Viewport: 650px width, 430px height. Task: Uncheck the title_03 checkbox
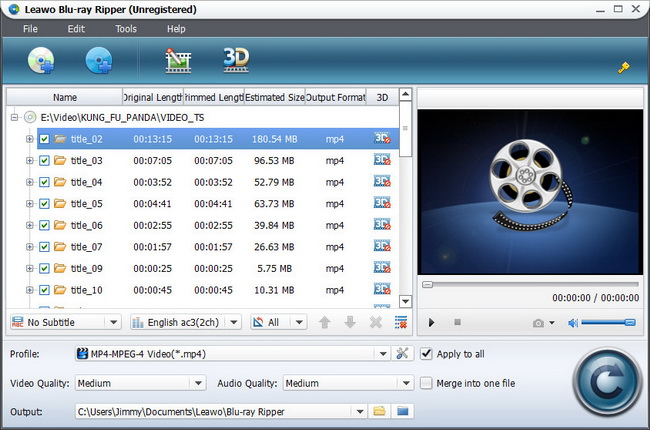pyautogui.click(x=44, y=160)
